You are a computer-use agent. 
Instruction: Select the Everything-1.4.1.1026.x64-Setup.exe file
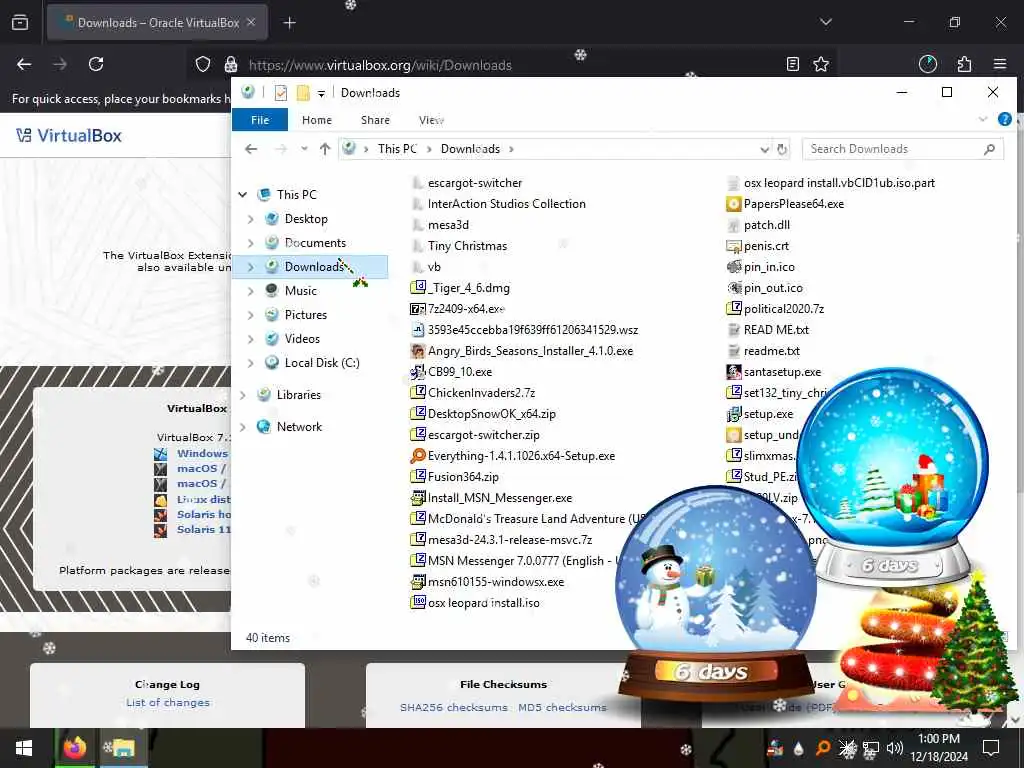point(513,456)
